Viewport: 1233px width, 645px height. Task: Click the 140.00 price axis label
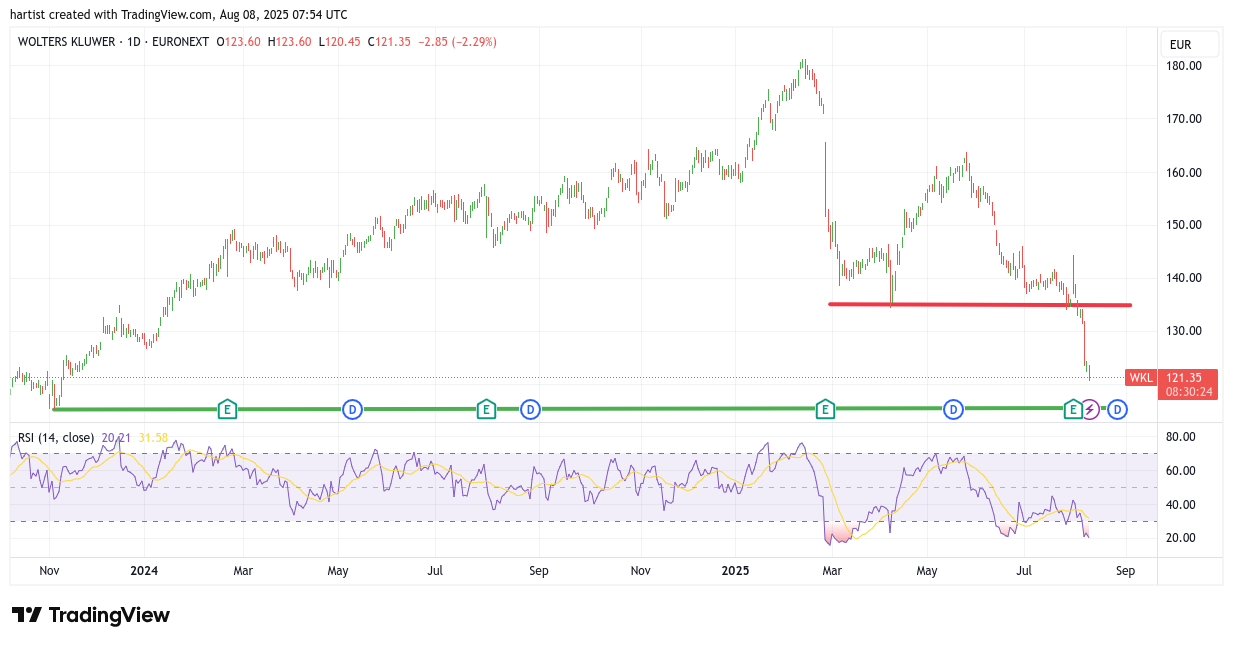click(1184, 278)
